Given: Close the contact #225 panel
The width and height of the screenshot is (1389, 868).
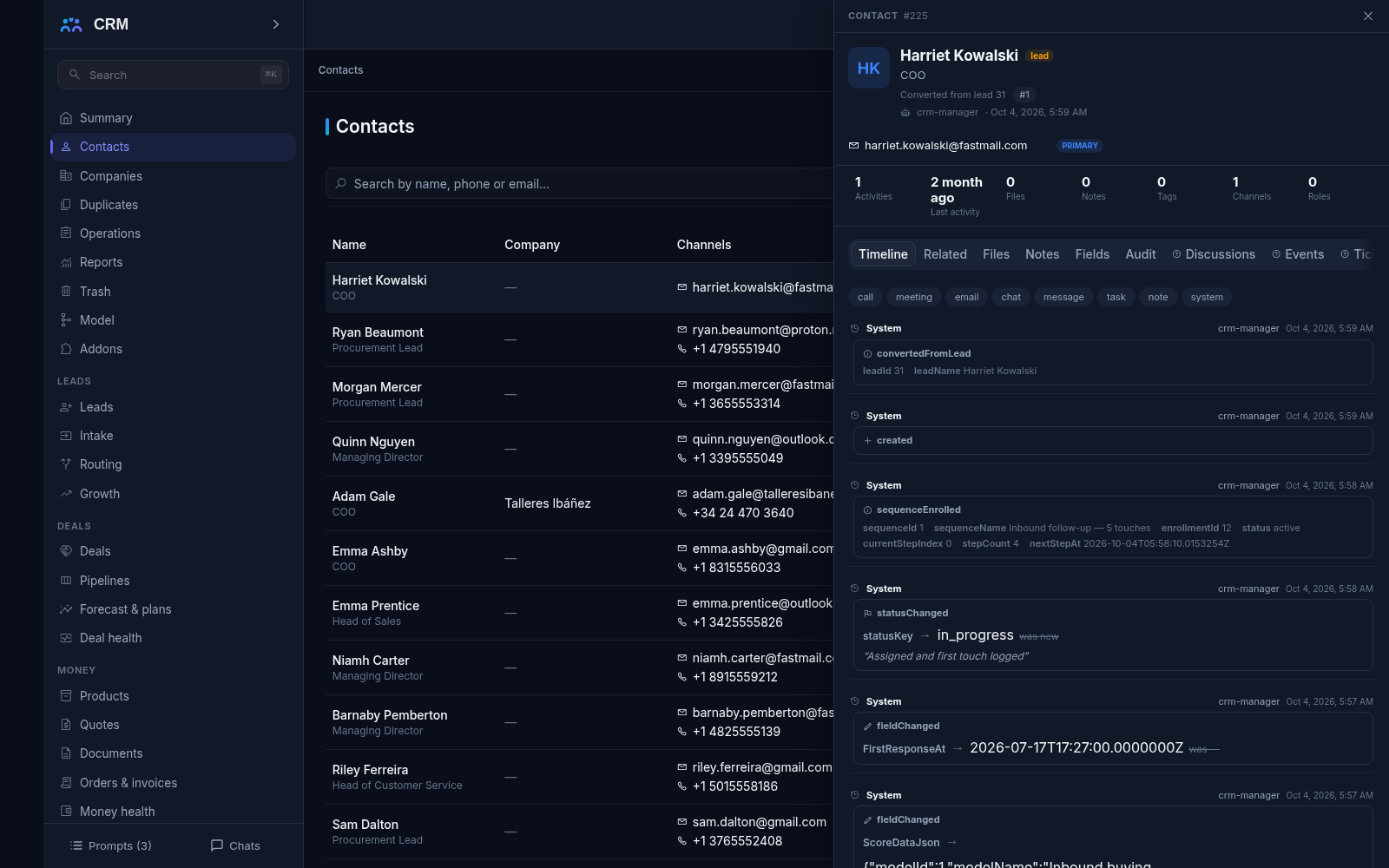Looking at the screenshot, I should (1368, 16).
